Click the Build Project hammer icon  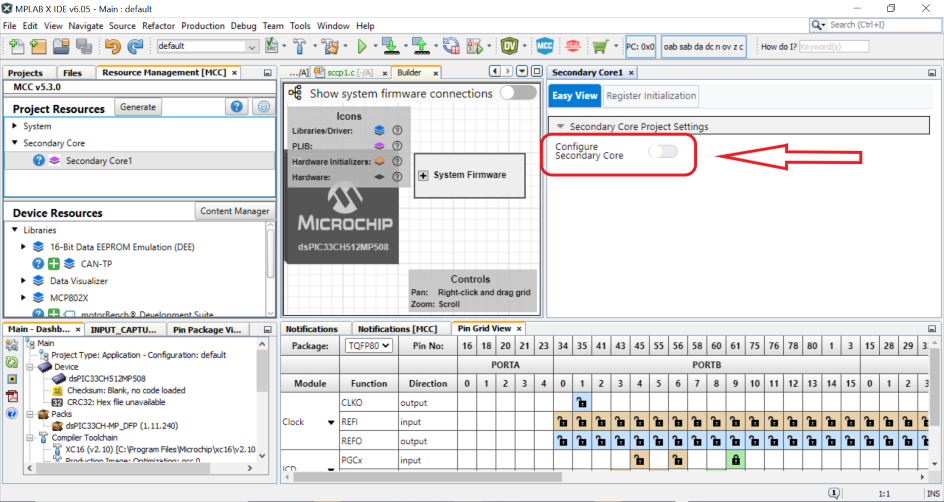pos(299,46)
